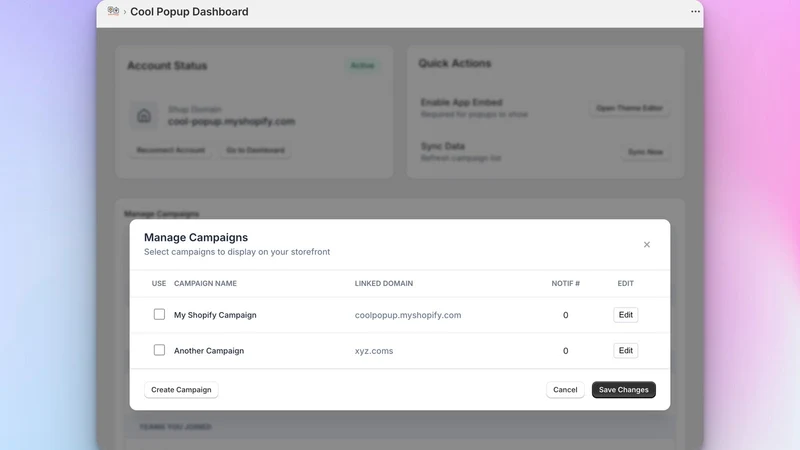Click the blurred Sync Now button

pos(645,152)
